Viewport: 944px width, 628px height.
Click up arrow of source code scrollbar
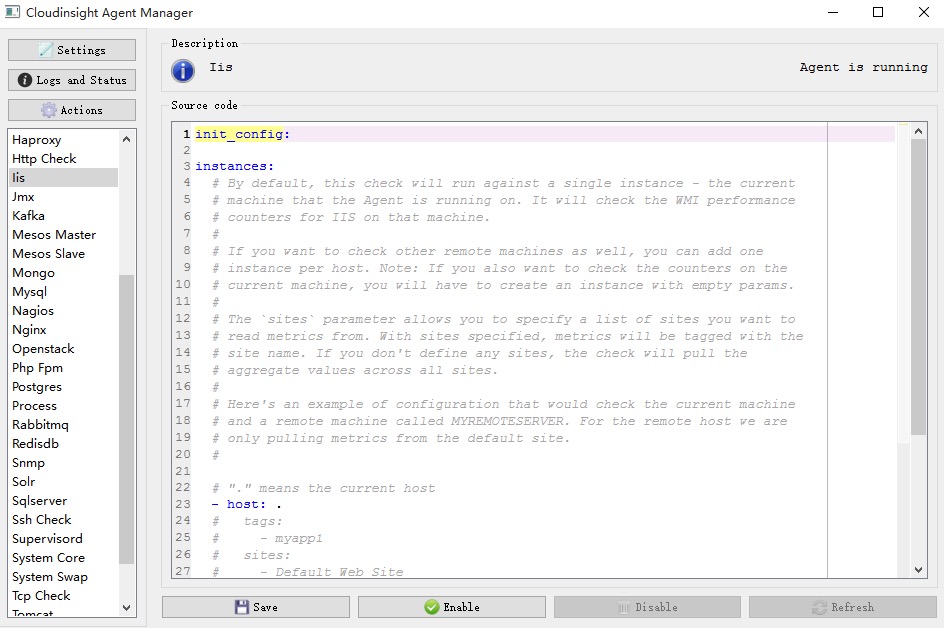[x=918, y=131]
